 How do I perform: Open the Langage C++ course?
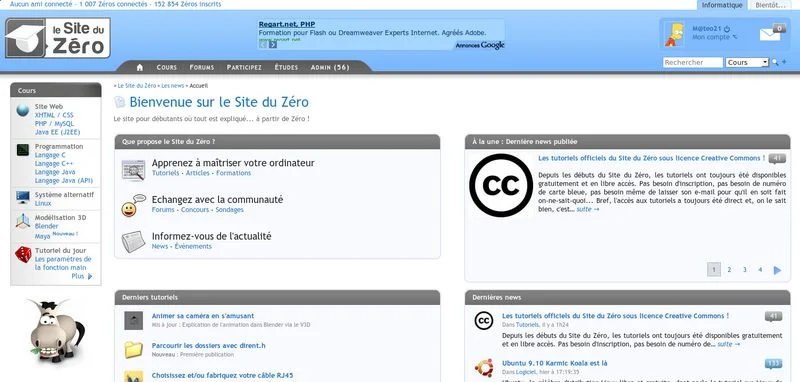54,164
